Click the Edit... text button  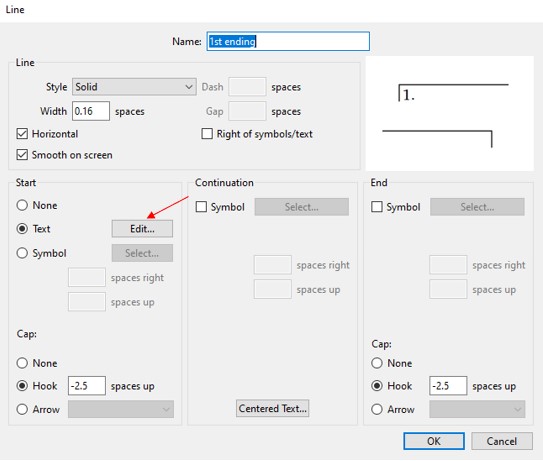point(142,229)
